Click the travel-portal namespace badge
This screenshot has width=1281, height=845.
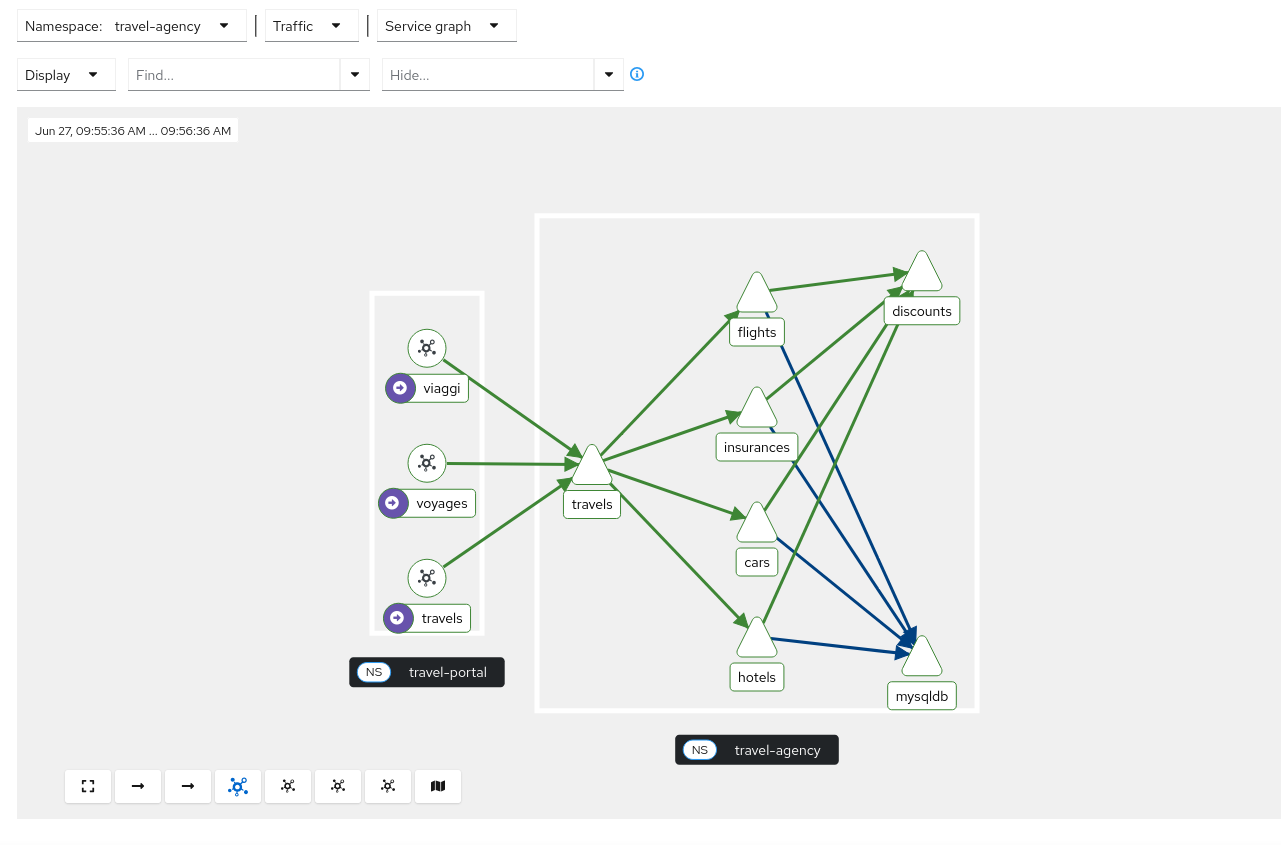coord(427,672)
